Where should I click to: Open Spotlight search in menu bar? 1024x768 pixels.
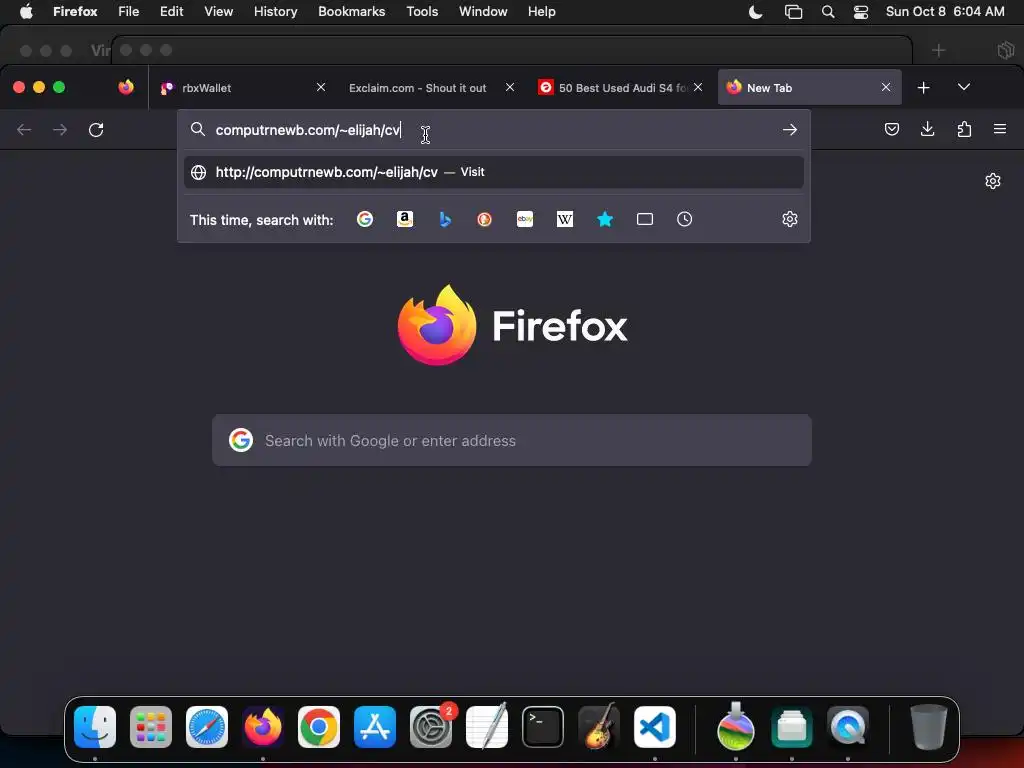tap(827, 12)
